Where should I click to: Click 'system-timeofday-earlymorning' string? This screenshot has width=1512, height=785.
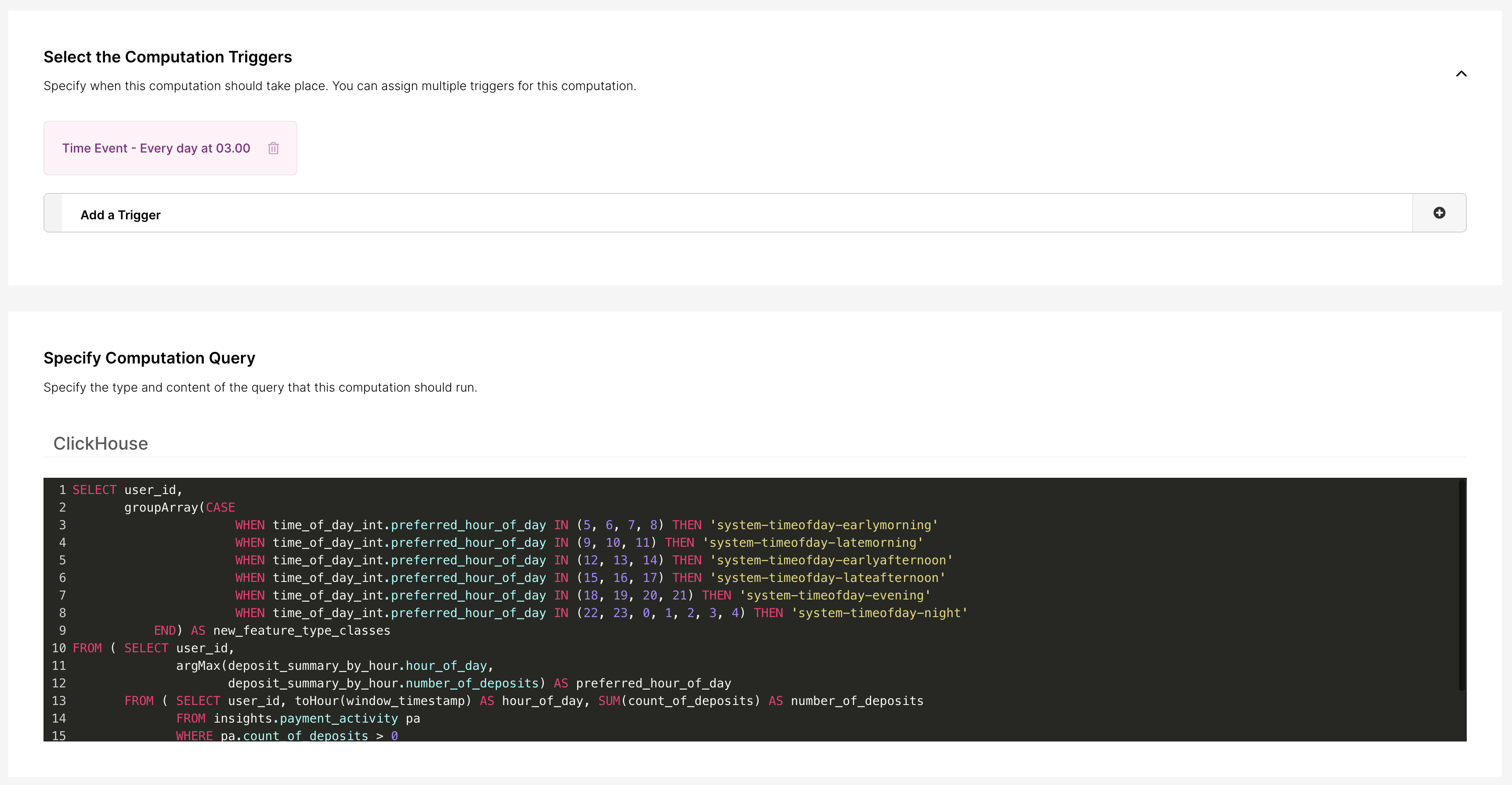click(824, 525)
